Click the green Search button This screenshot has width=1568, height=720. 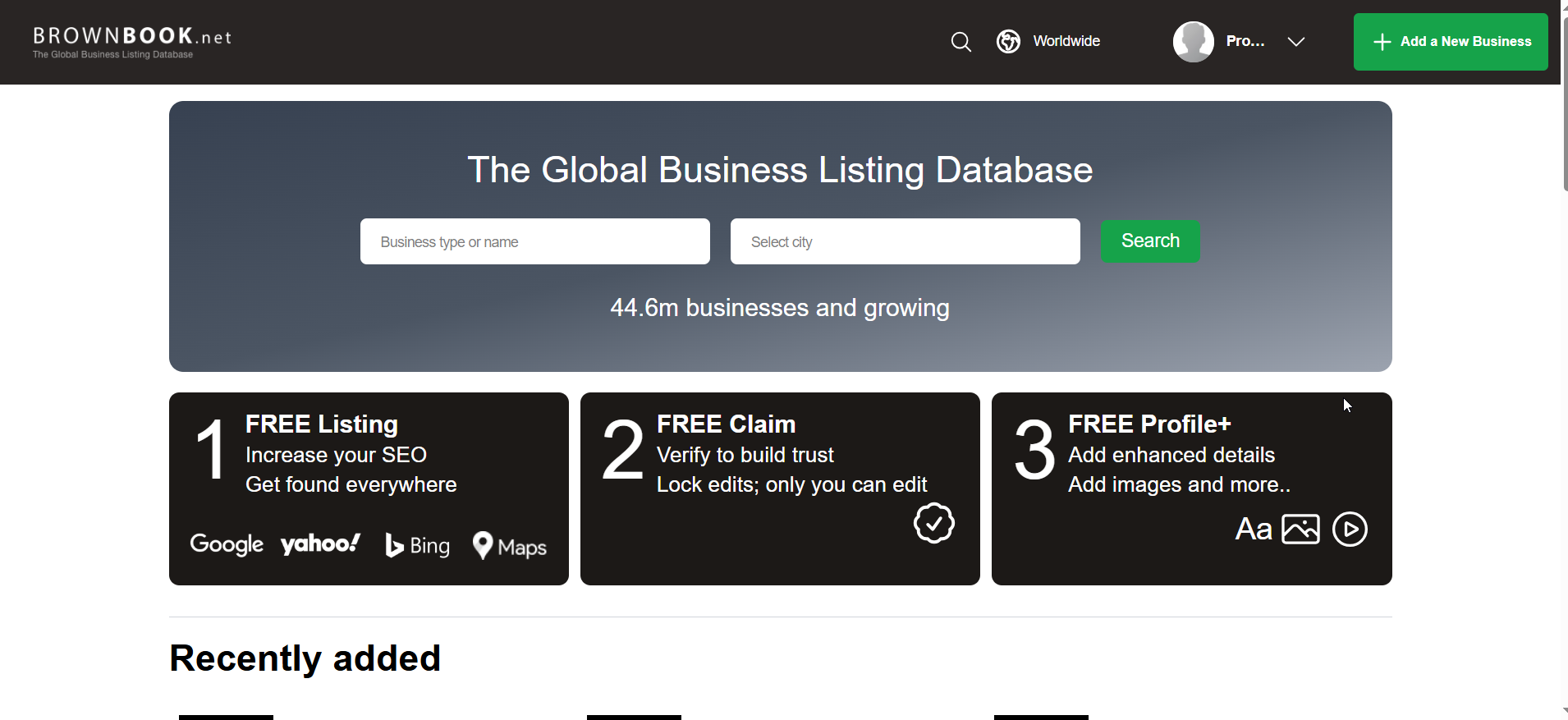pos(1150,241)
